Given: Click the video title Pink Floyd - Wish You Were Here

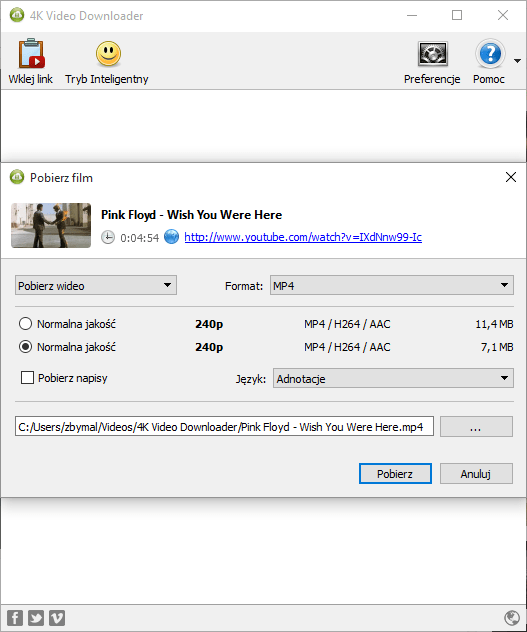Looking at the screenshot, I should [191, 215].
